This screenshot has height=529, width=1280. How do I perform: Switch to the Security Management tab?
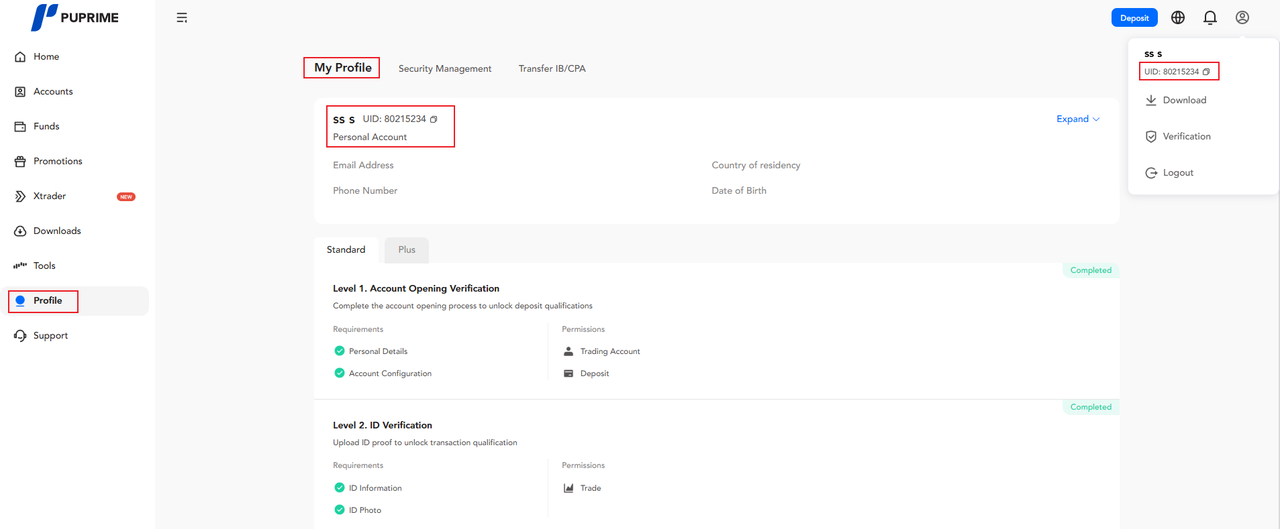[x=445, y=69]
